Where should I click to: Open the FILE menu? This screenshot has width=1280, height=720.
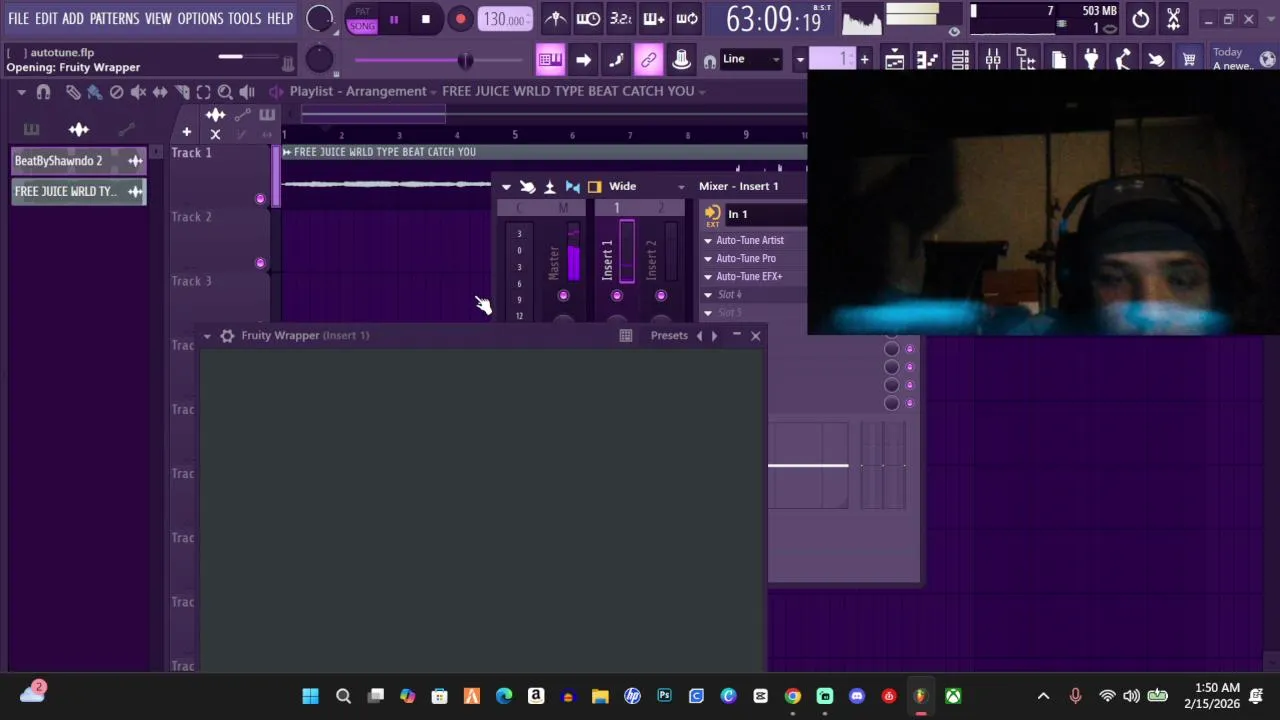coord(18,18)
